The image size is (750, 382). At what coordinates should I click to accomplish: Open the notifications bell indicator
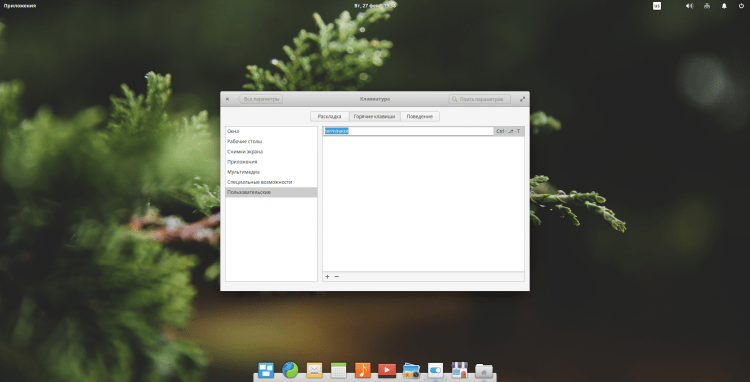pyautogui.click(x=724, y=6)
